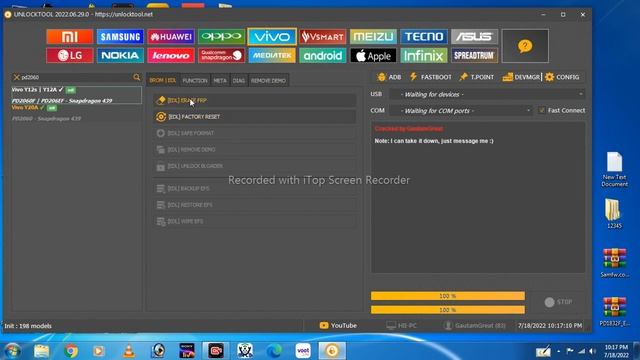Launch Google Chrome from taskbar

coord(71,351)
